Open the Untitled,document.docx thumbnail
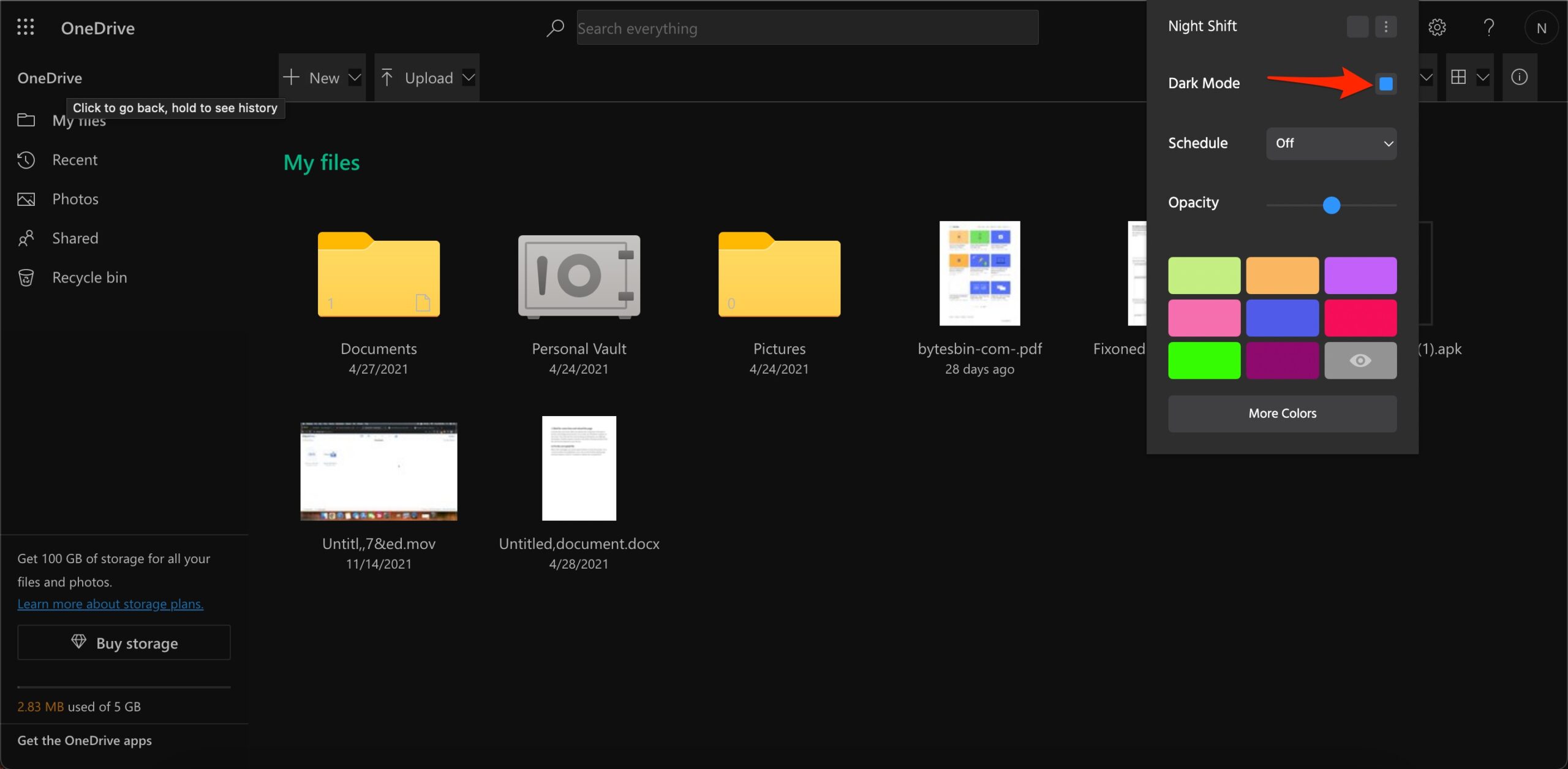The height and width of the screenshot is (769, 1568). pyautogui.click(x=578, y=468)
